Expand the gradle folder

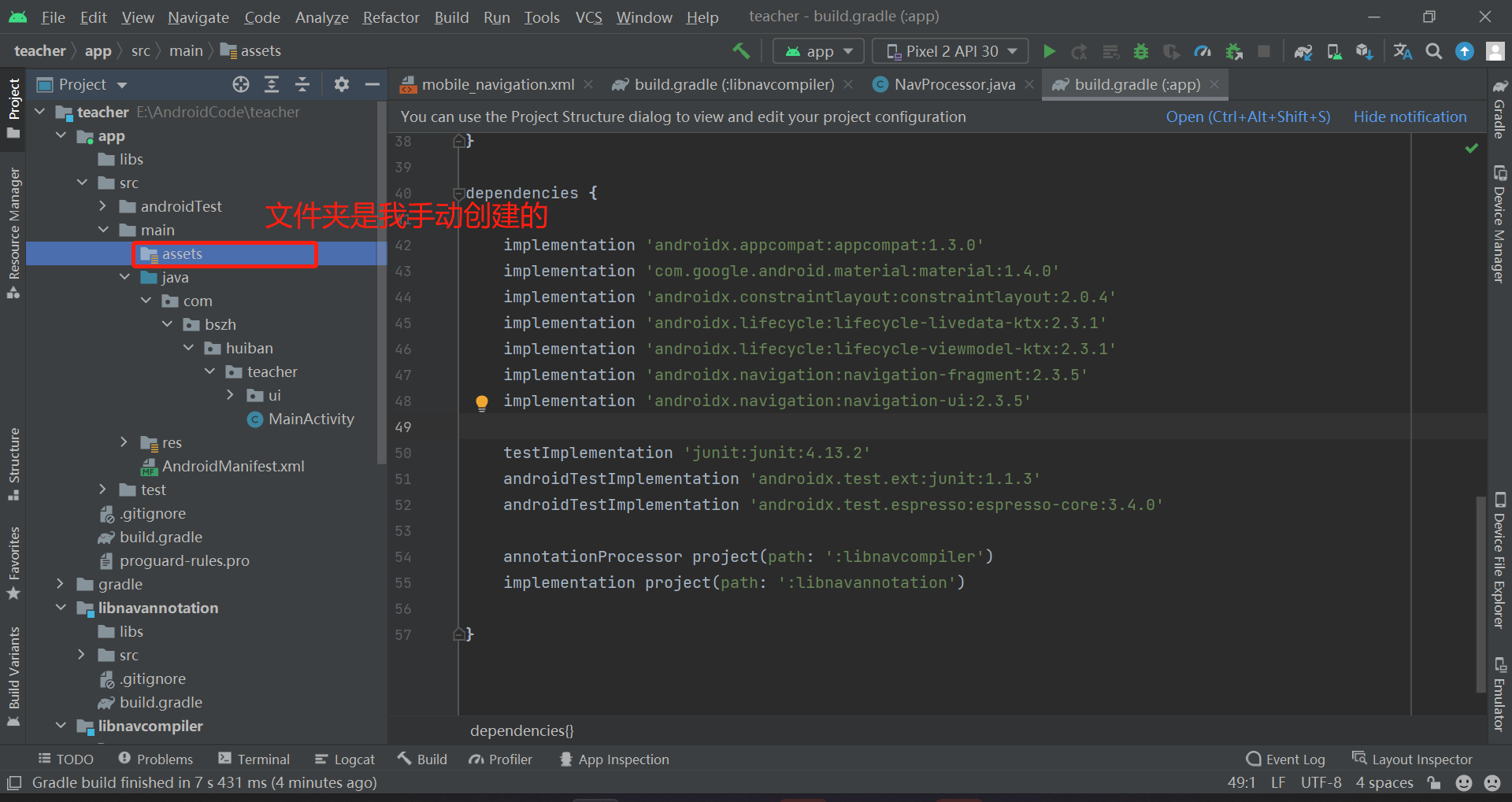coord(60,584)
